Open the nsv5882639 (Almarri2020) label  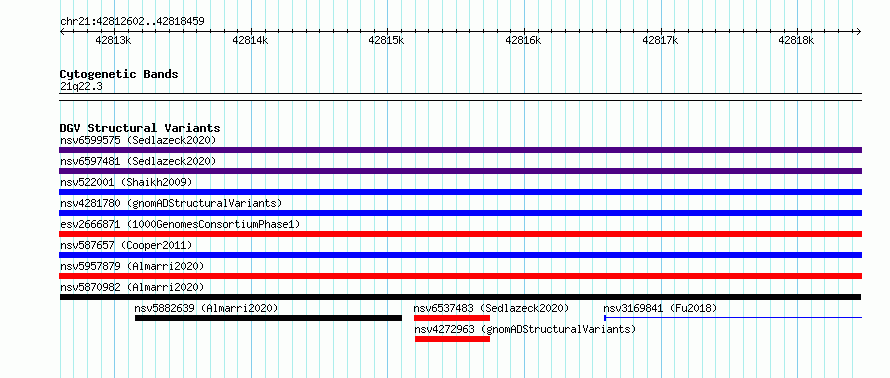pos(206,308)
